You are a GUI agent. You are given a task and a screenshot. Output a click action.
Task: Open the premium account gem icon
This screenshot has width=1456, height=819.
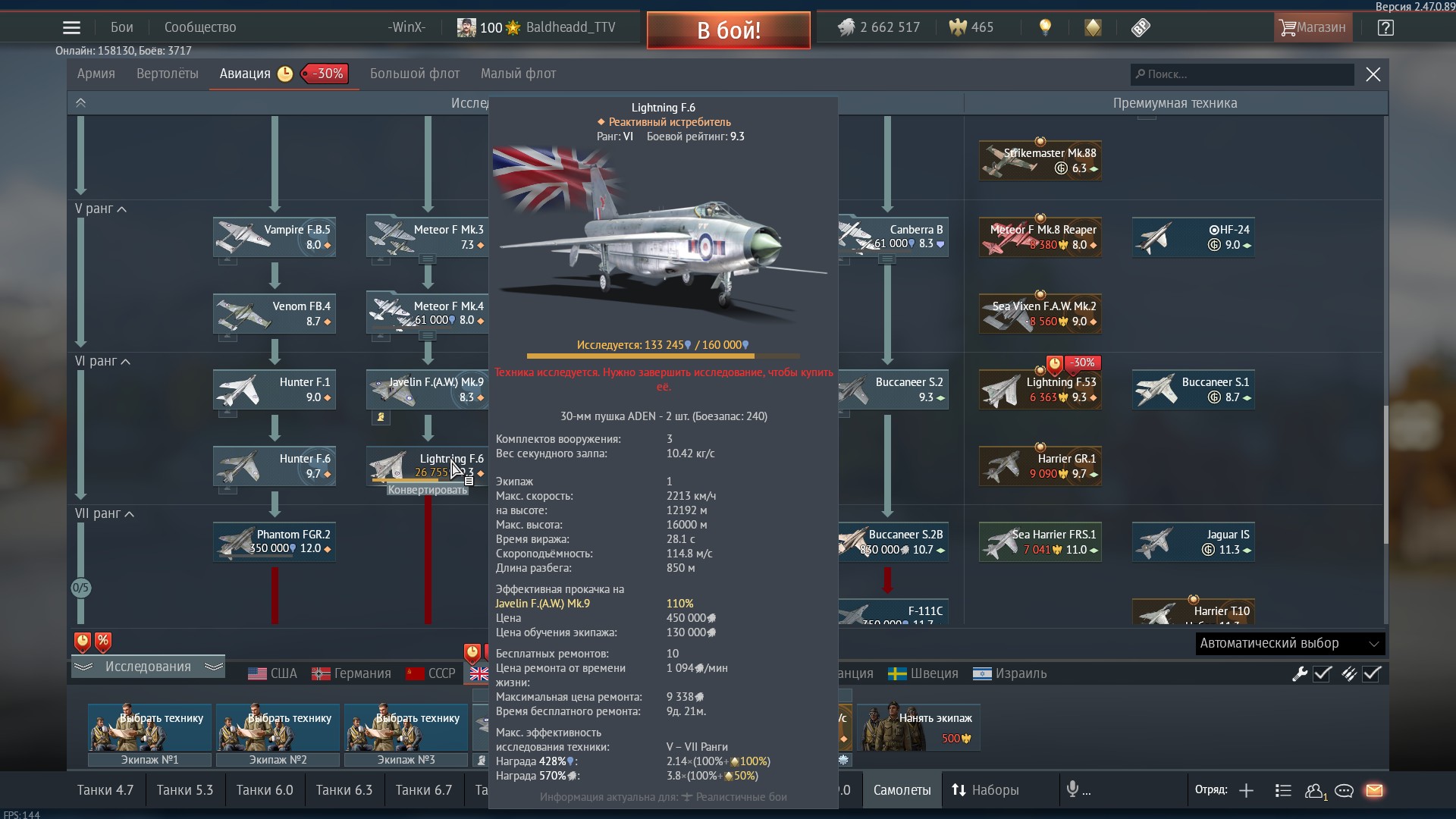pos(1093,27)
